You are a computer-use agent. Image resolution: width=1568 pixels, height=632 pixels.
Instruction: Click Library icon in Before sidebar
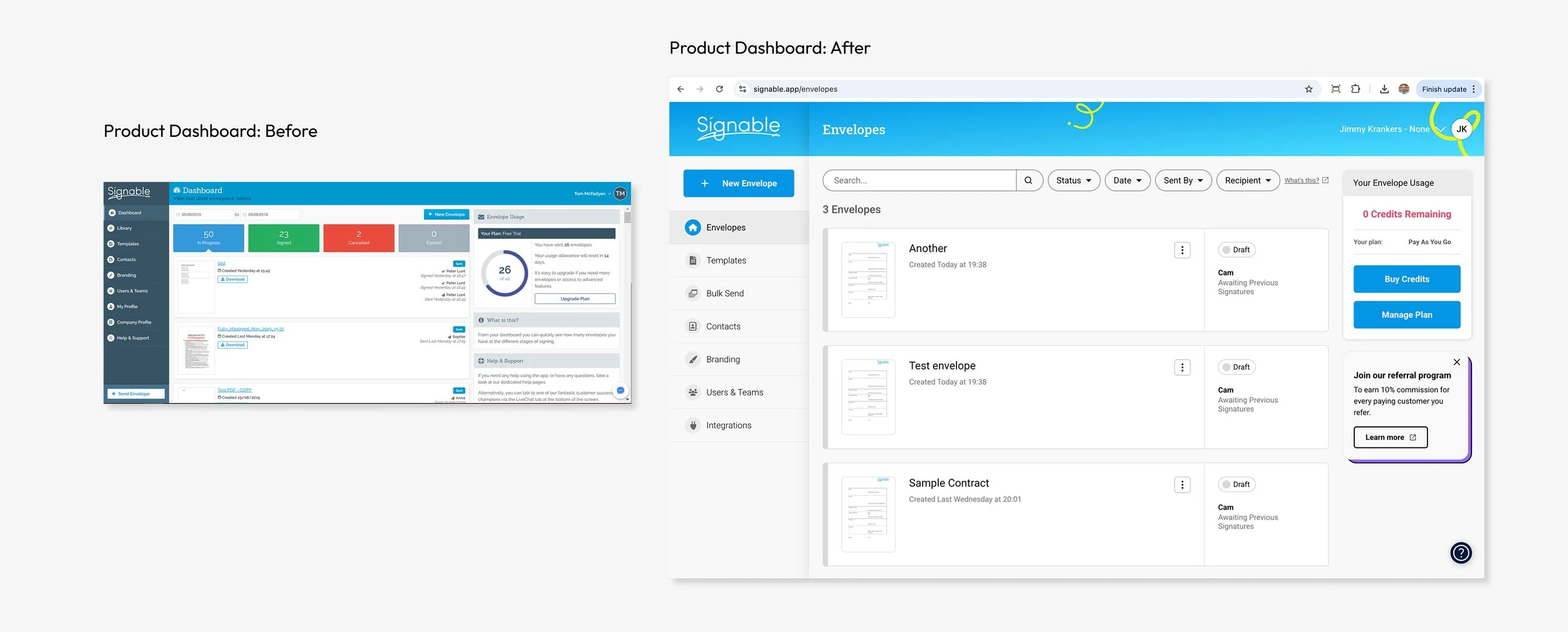(111, 228)
